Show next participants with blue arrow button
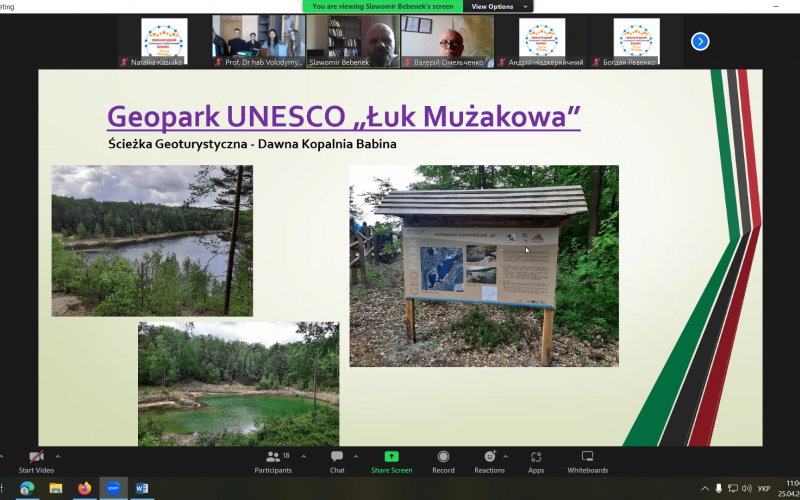This screenshot has width=800, height=500. tap(700, 41)
